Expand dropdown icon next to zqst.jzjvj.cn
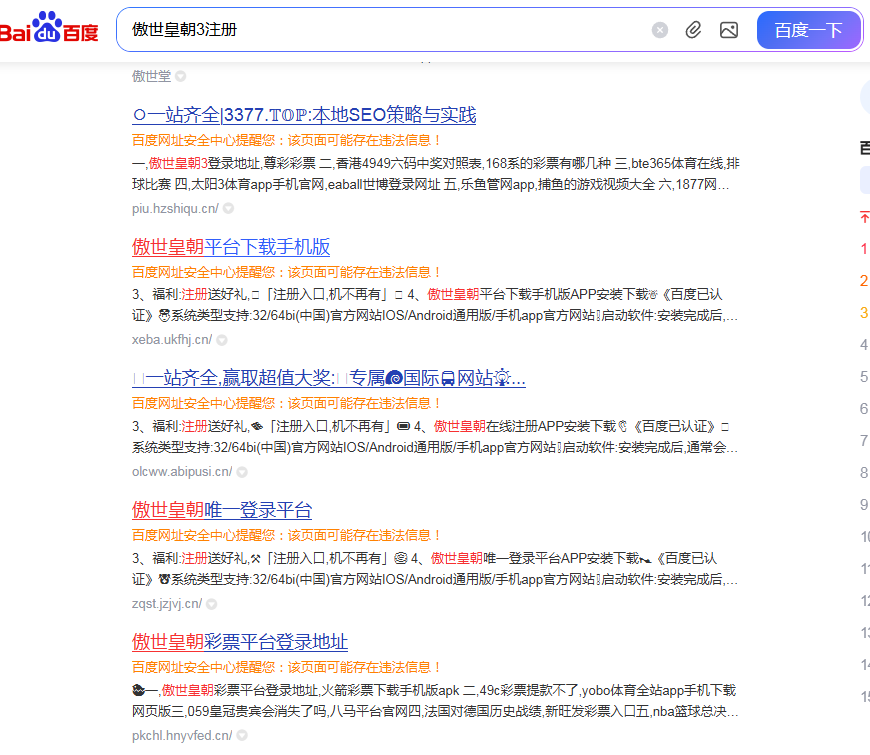Screen dimensions: 870x755 [x=212, y=604]
